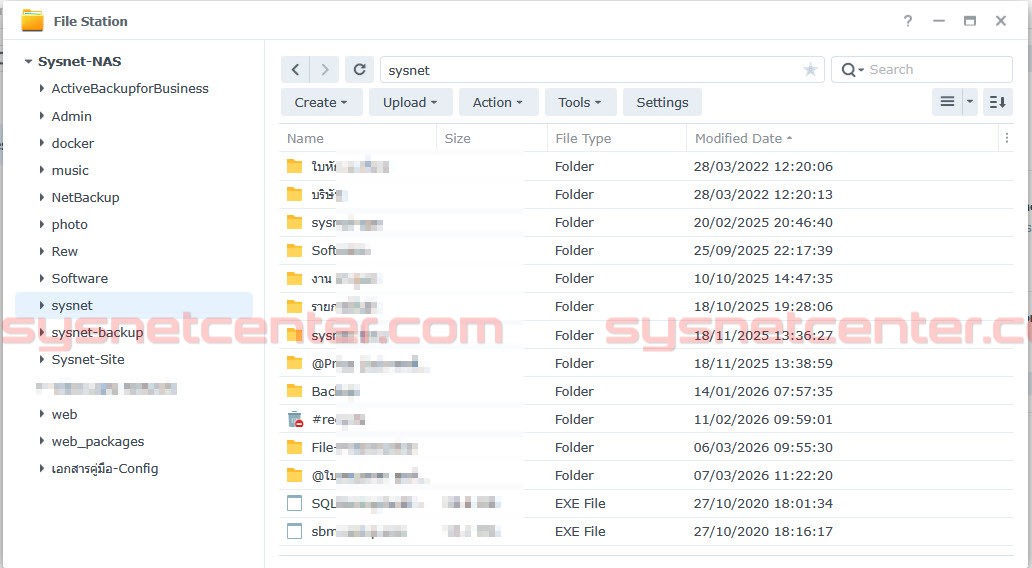Go back with the left arrow button

coord(296,70)
